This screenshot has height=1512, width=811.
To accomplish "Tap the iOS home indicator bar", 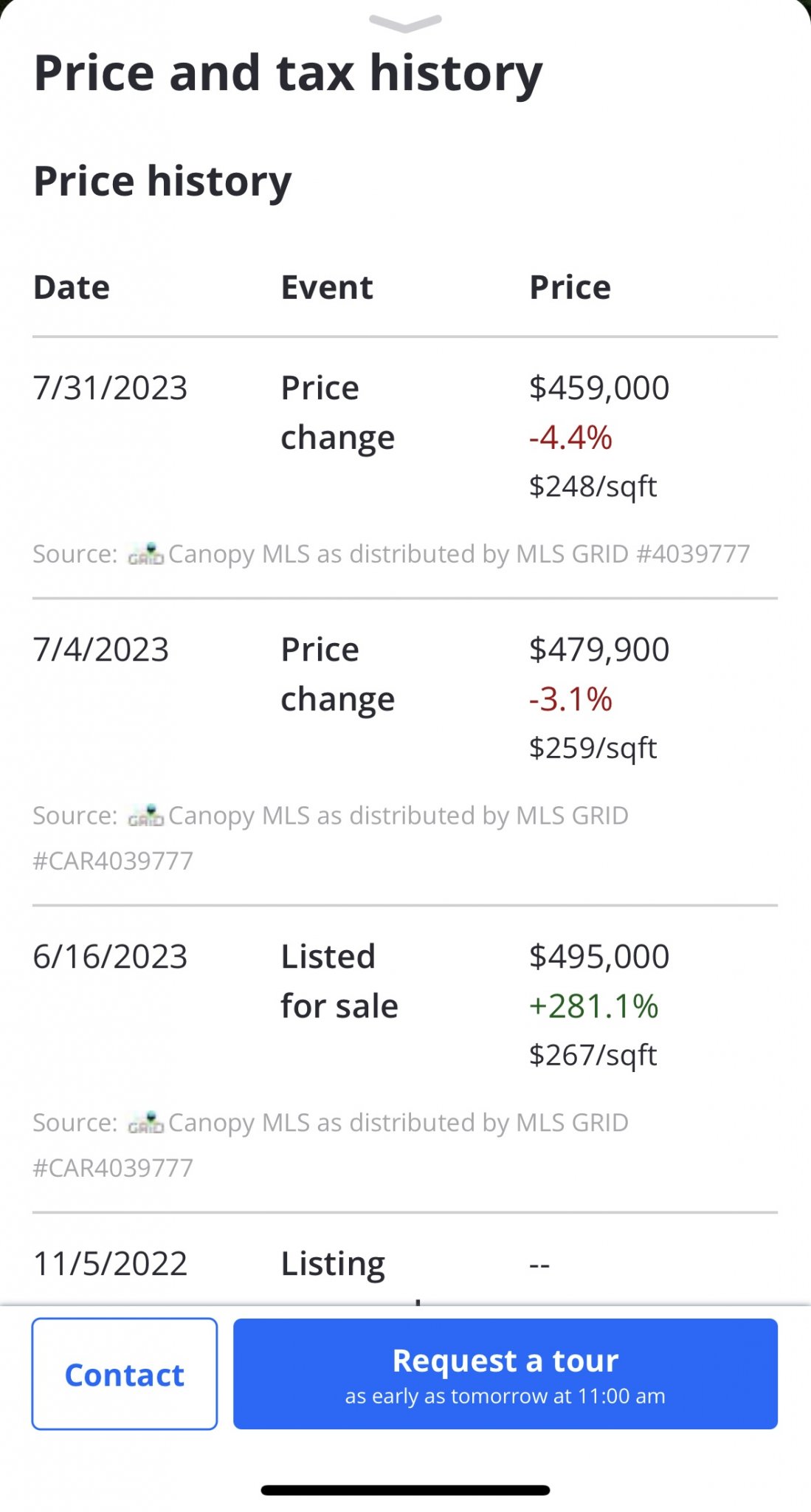I will pos(405,1491).
